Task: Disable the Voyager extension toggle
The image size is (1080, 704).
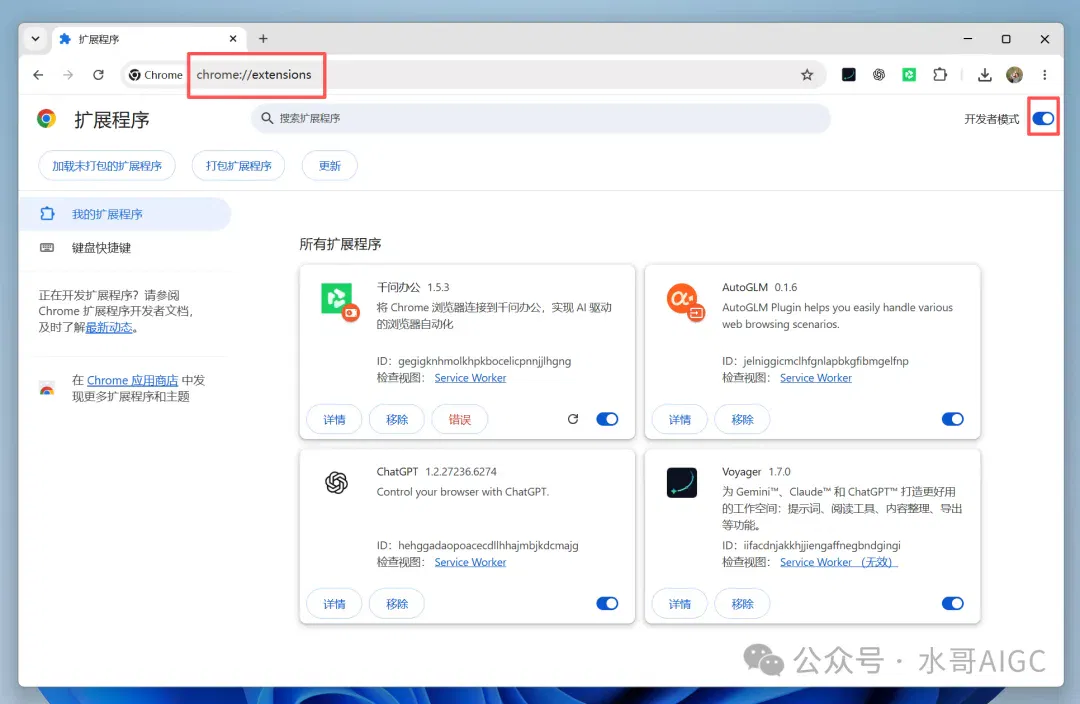Action: coord(953,603)
